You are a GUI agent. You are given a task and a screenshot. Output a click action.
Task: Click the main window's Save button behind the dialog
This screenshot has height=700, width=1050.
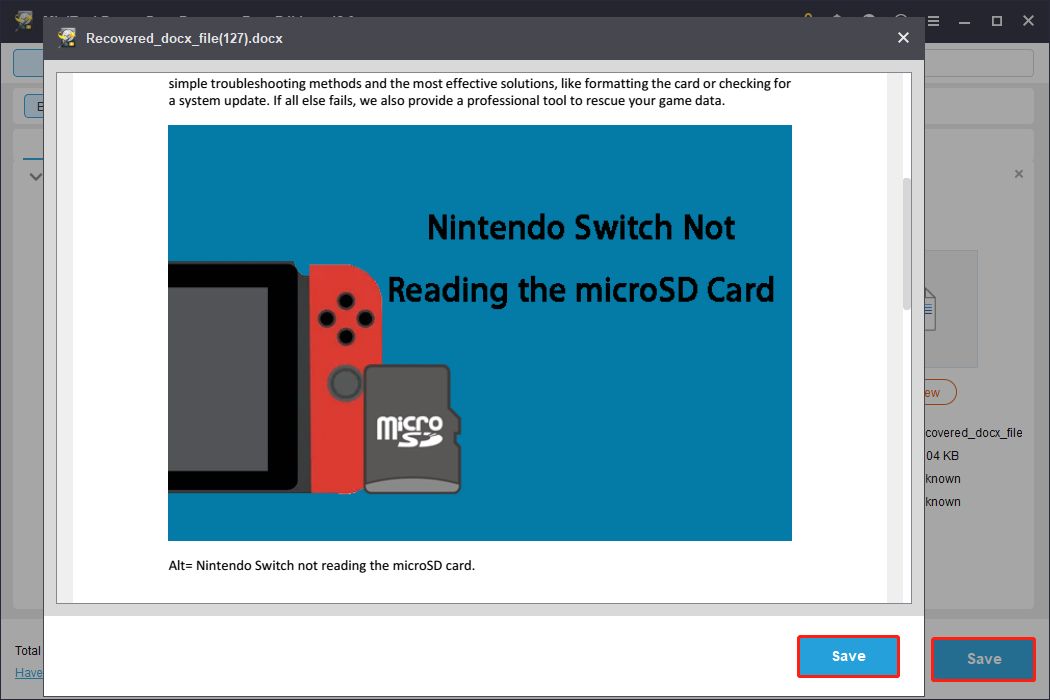983,659
